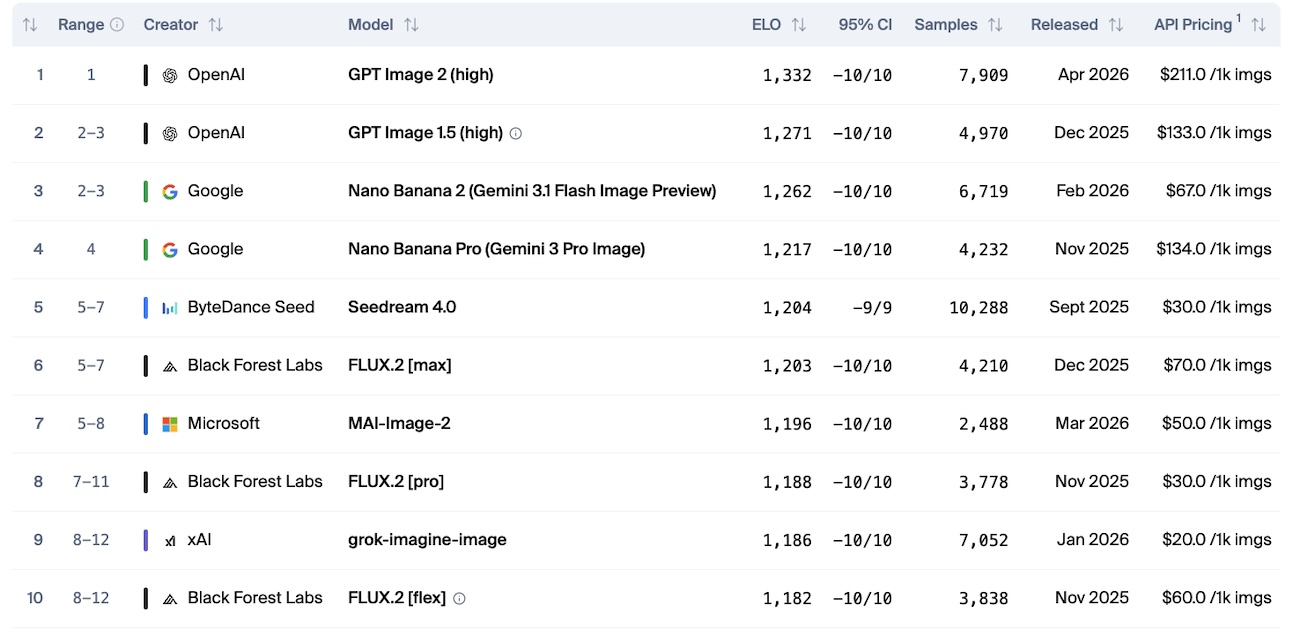The image size is (1300, 643).
Task: Sort by the Creator column
Action: tap(215, 25)
